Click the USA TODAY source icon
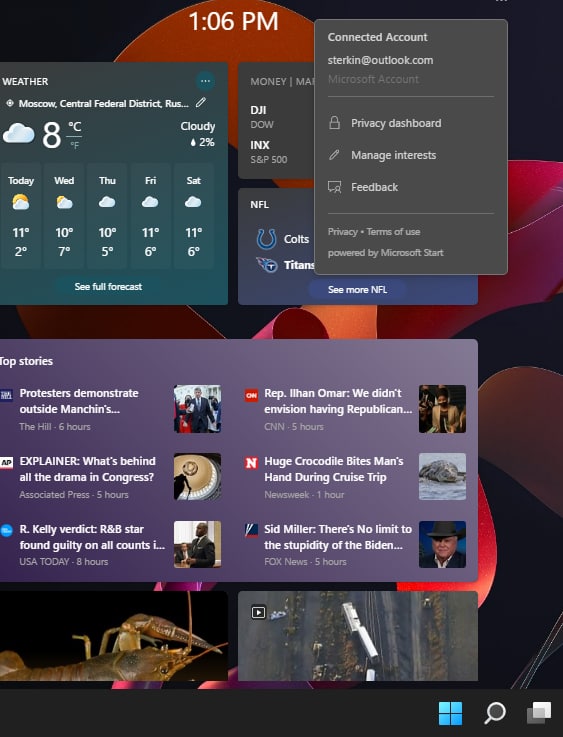 pyautogui.click(x=7, y=531)
